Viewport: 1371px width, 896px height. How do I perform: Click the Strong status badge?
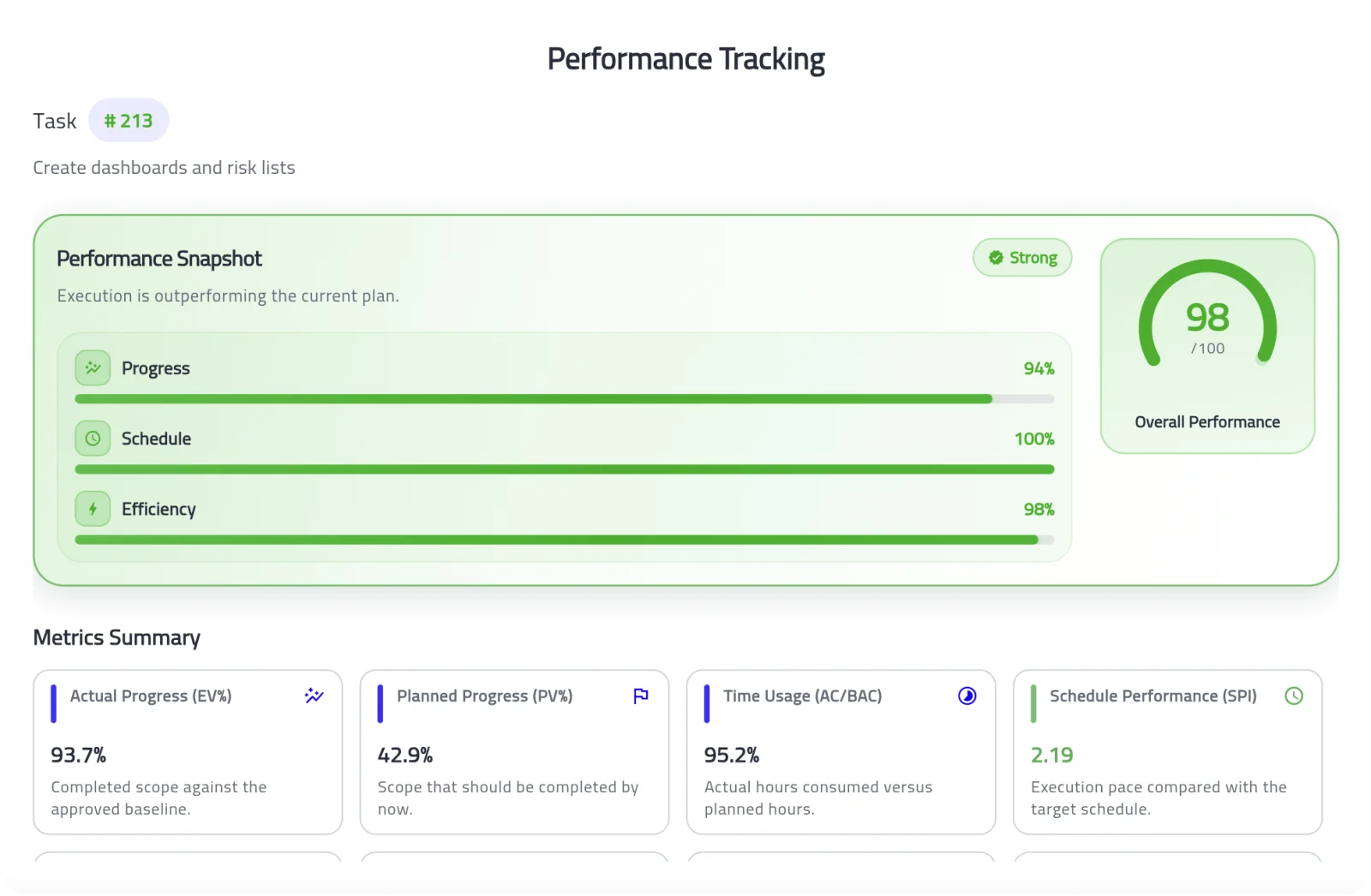click(x=1022, y=258)
